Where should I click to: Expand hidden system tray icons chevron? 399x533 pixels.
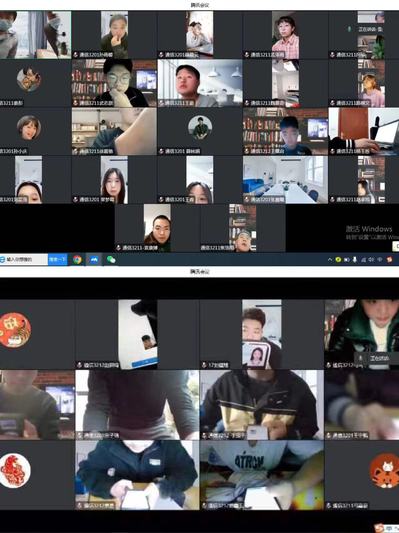[330, 260]
